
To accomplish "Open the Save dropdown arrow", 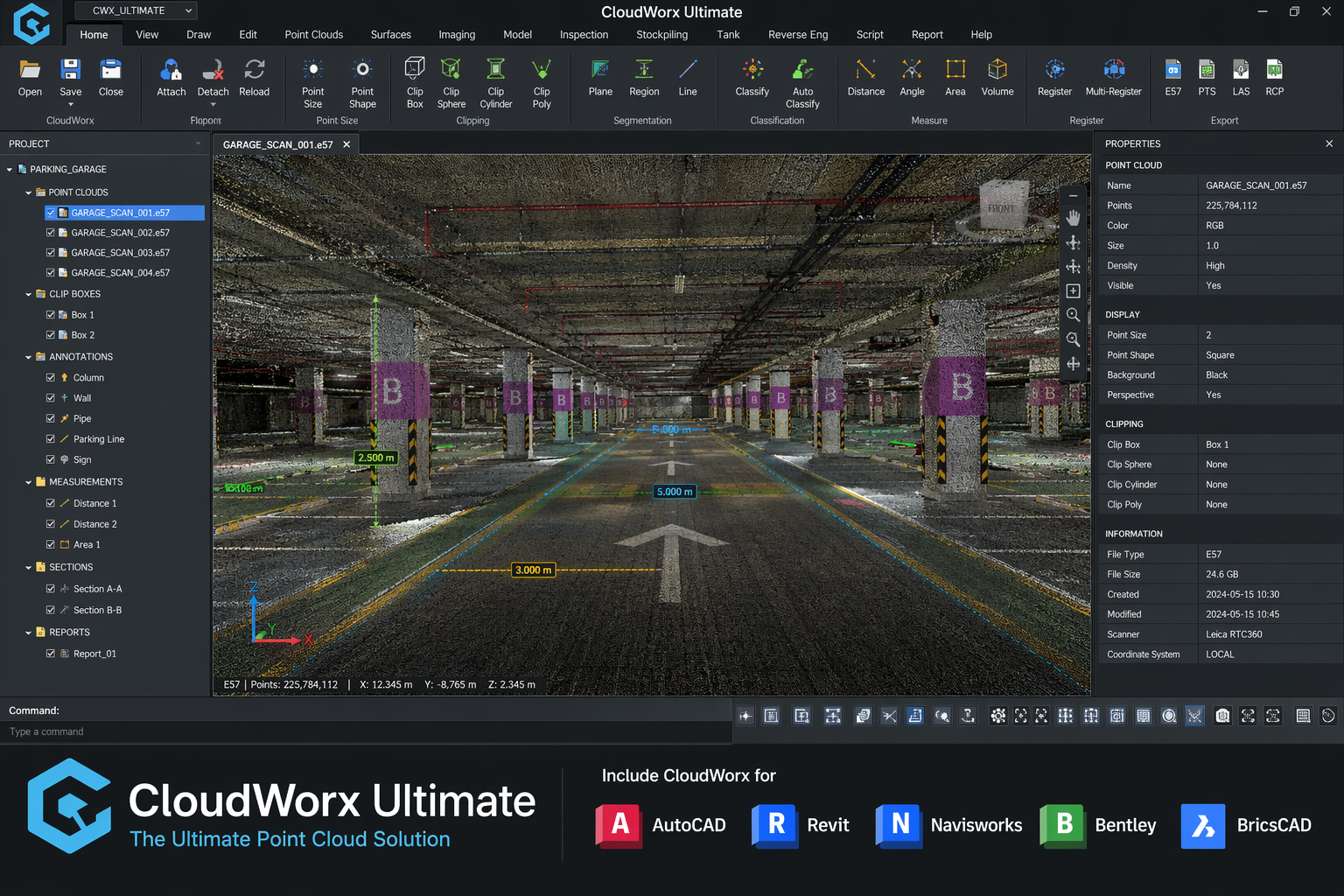I will pyautogui.click(x=71, y=105).
